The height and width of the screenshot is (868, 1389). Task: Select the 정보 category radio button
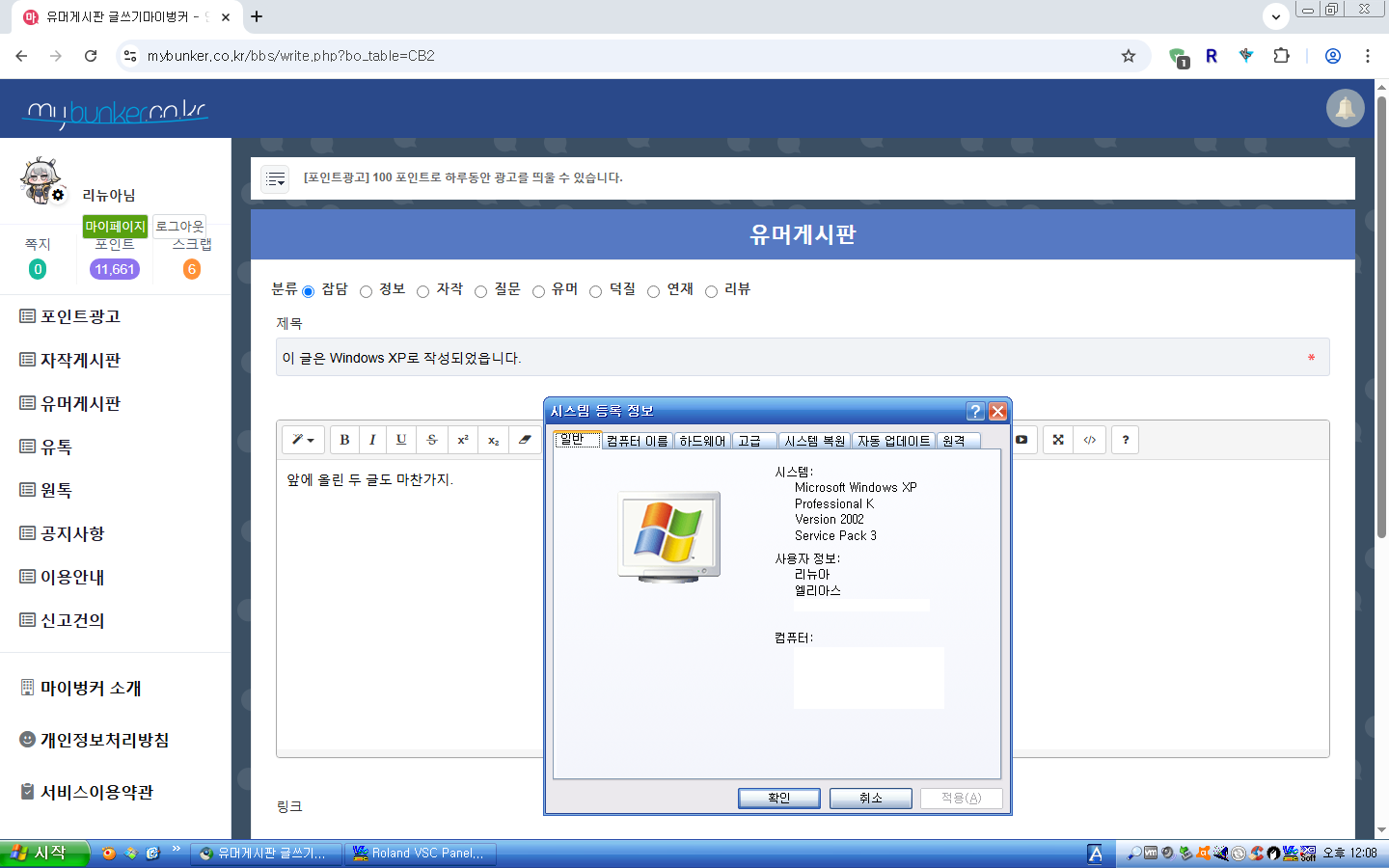[x=367, y=291]
